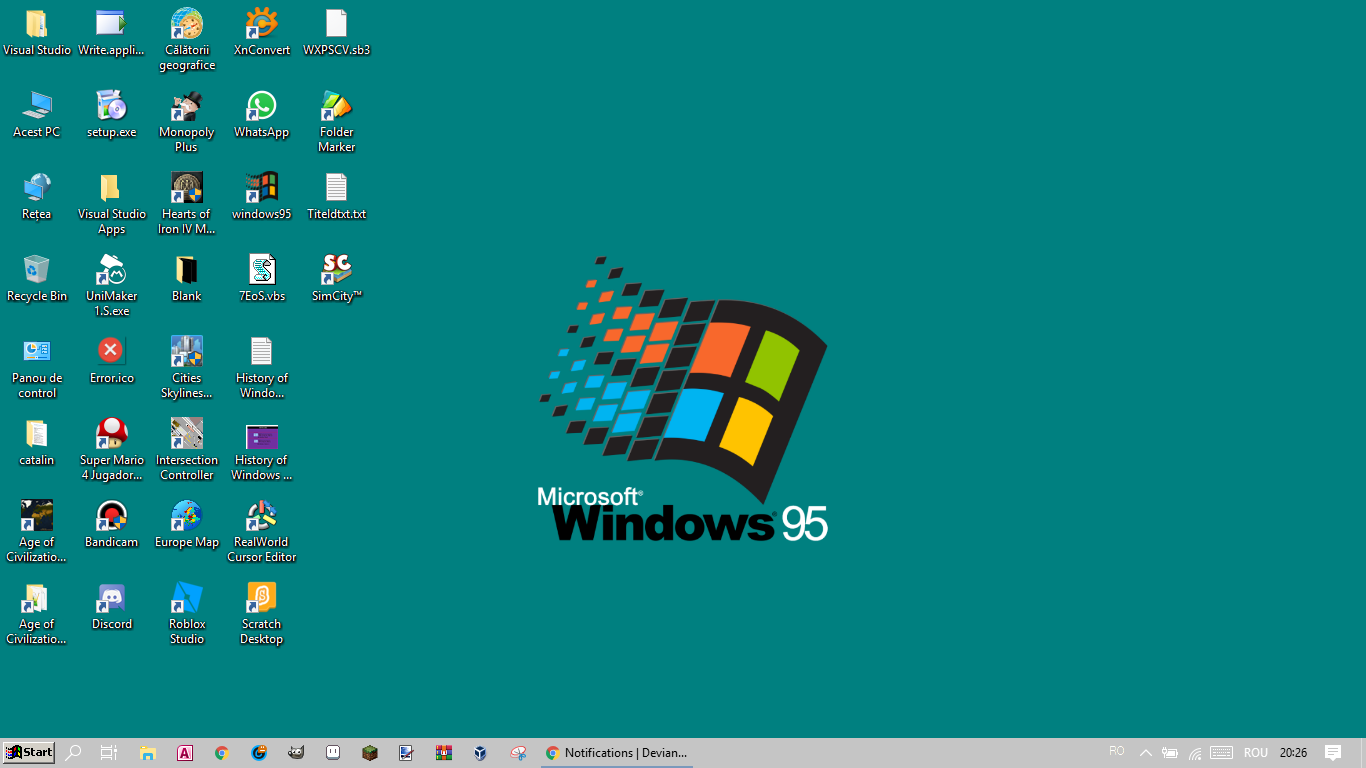The height and width of the screenshot is (768, 1366).
Task: Open Intersection Controller shortcut
Action: (187, 450)
